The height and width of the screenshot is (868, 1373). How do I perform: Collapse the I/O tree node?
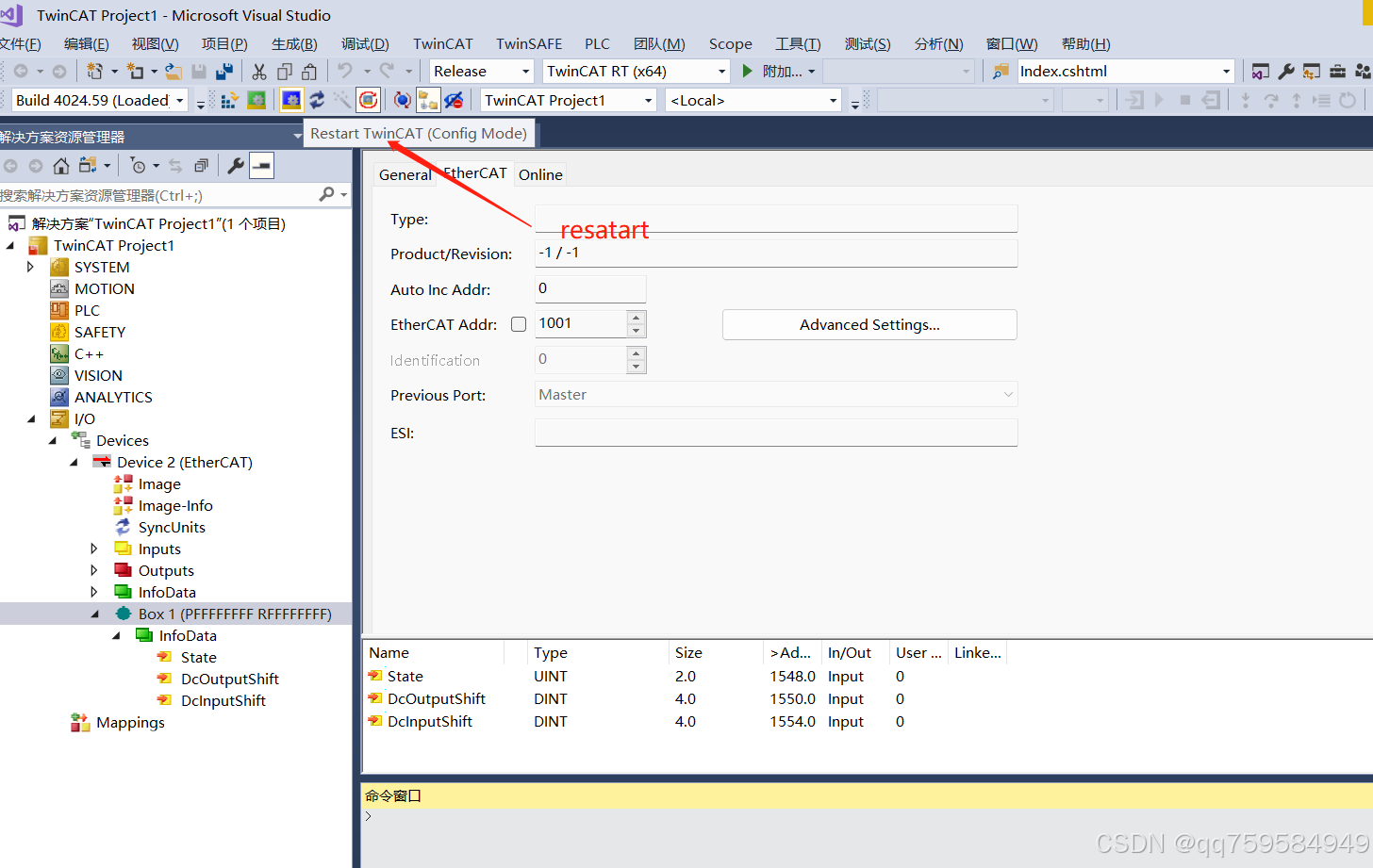point(31,418)
